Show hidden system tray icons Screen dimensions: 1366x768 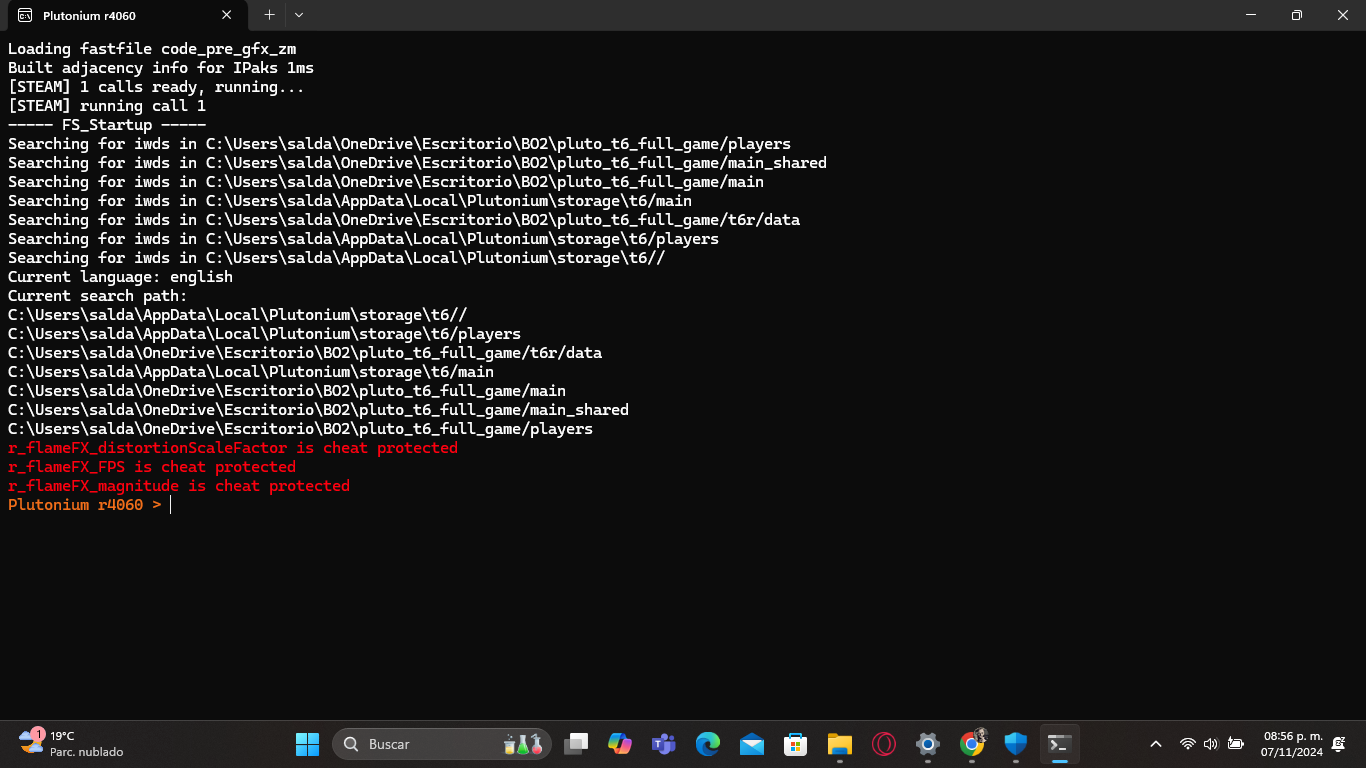coord(1156,744)
